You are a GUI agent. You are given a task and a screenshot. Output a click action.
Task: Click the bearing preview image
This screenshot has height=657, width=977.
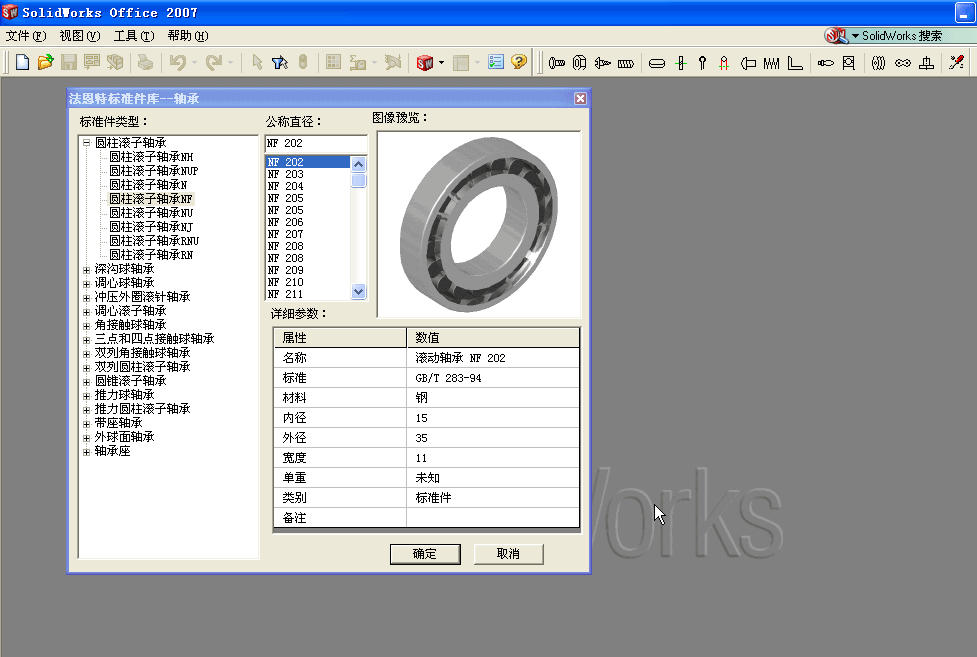pyautogui.click(x=479, y=224)
